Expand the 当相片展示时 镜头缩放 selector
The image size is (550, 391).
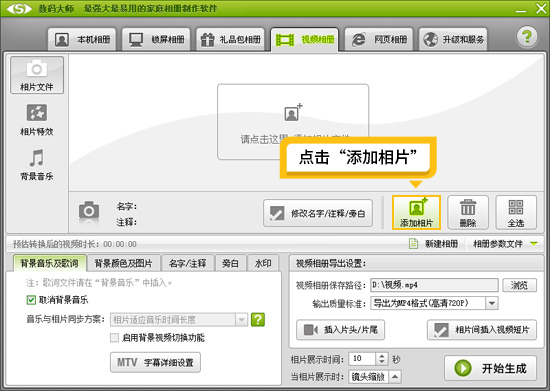(x=395, y=377)
